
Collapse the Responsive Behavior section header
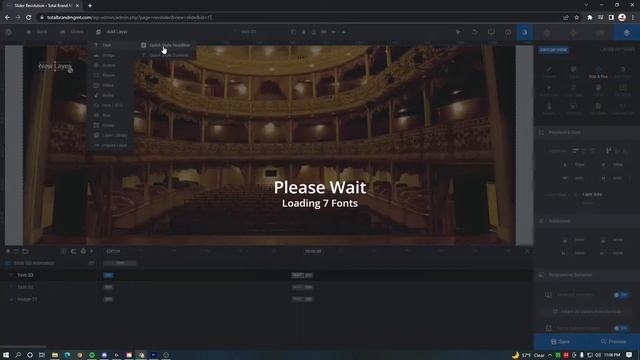(x=587, y=275)
